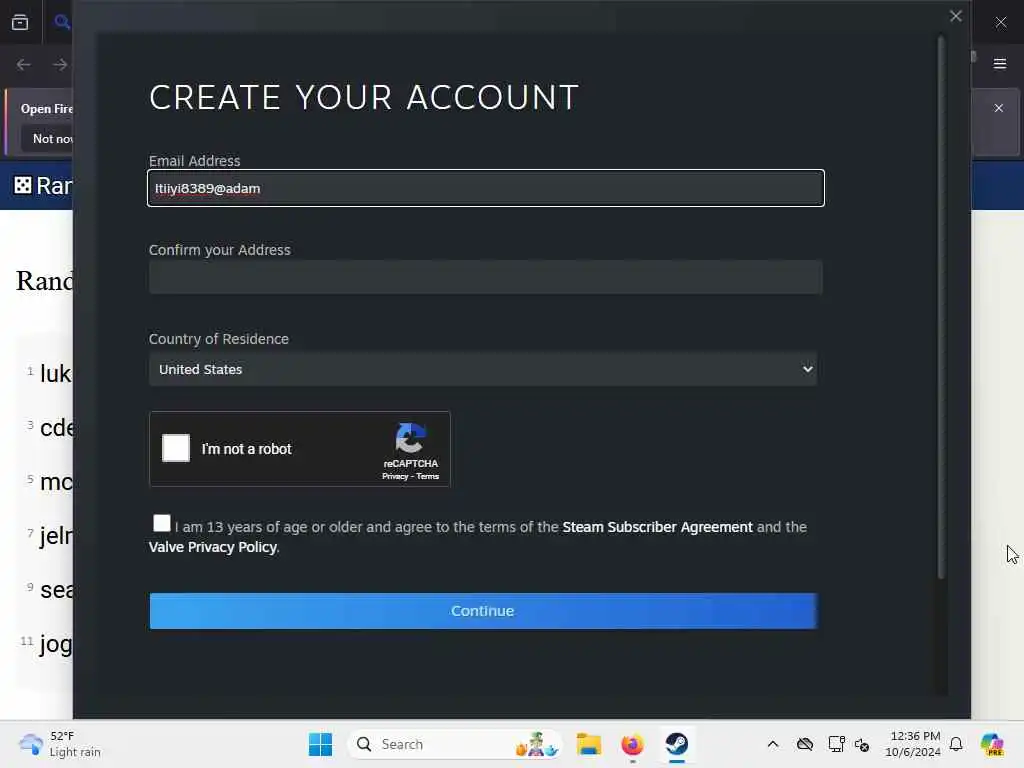1024x768 pixels.
Task: Click the Email Address input field
Action: tap(485, 188)
